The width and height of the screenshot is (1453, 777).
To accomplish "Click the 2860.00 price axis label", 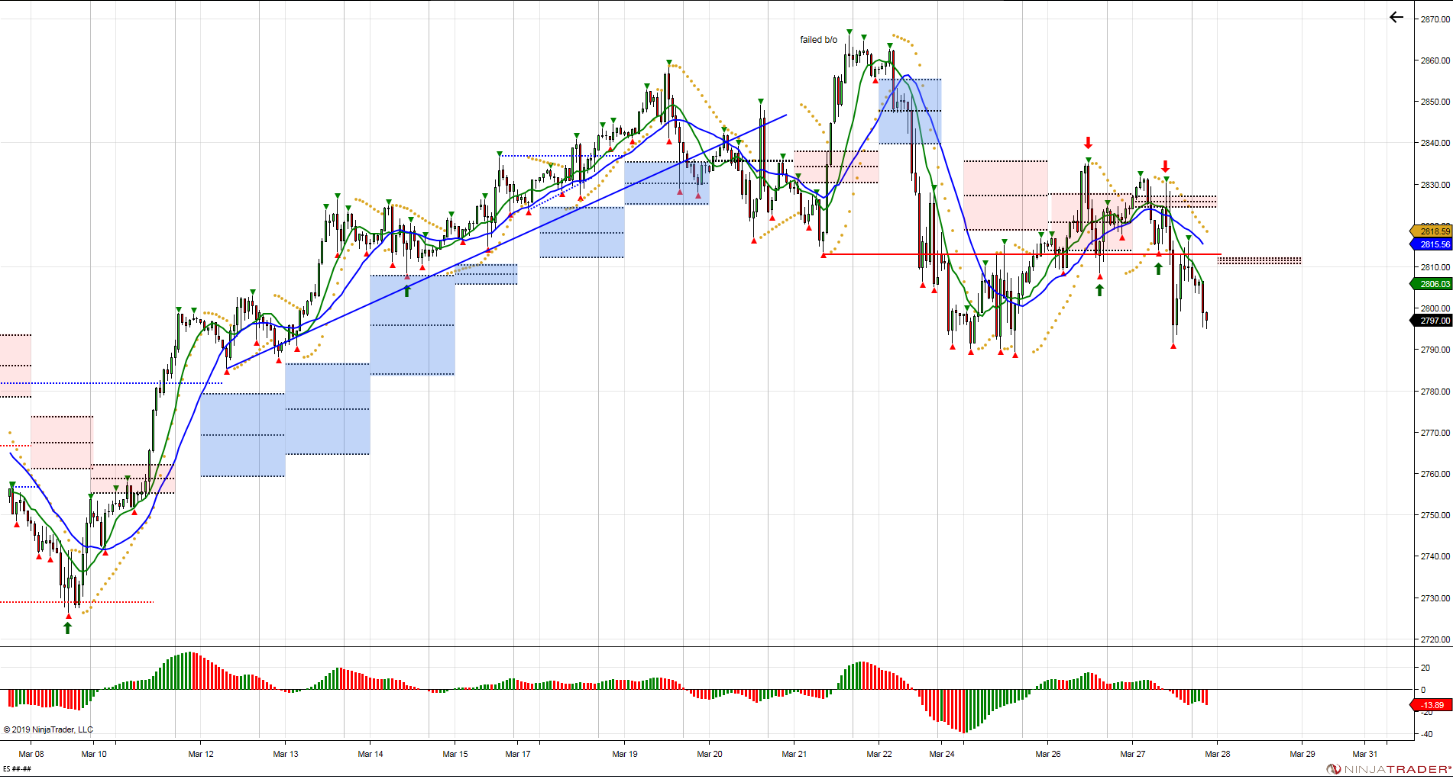I will (x=1435, y=60).
